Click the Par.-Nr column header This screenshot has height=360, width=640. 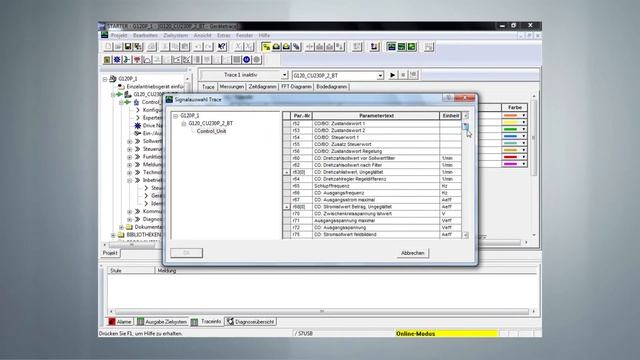(x=302, y=116)
